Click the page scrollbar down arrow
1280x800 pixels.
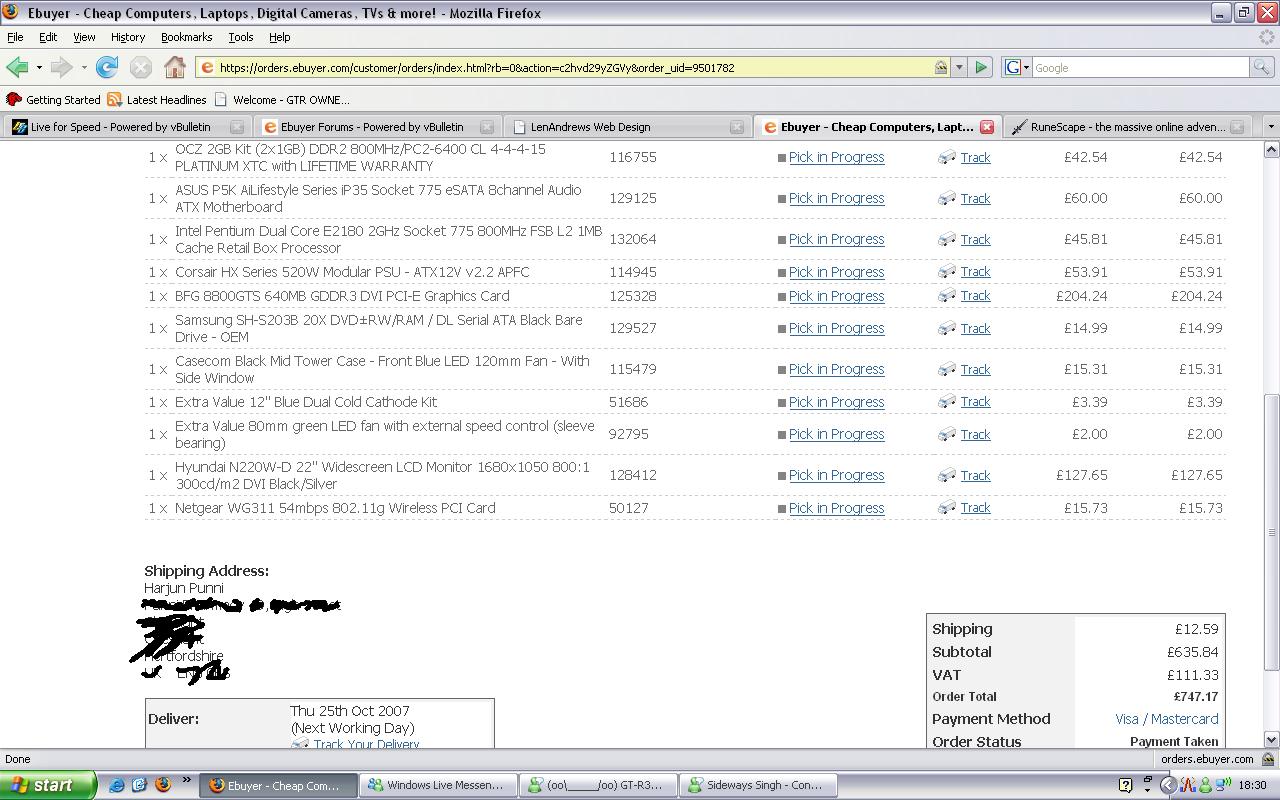click(x=1271, y=739)
